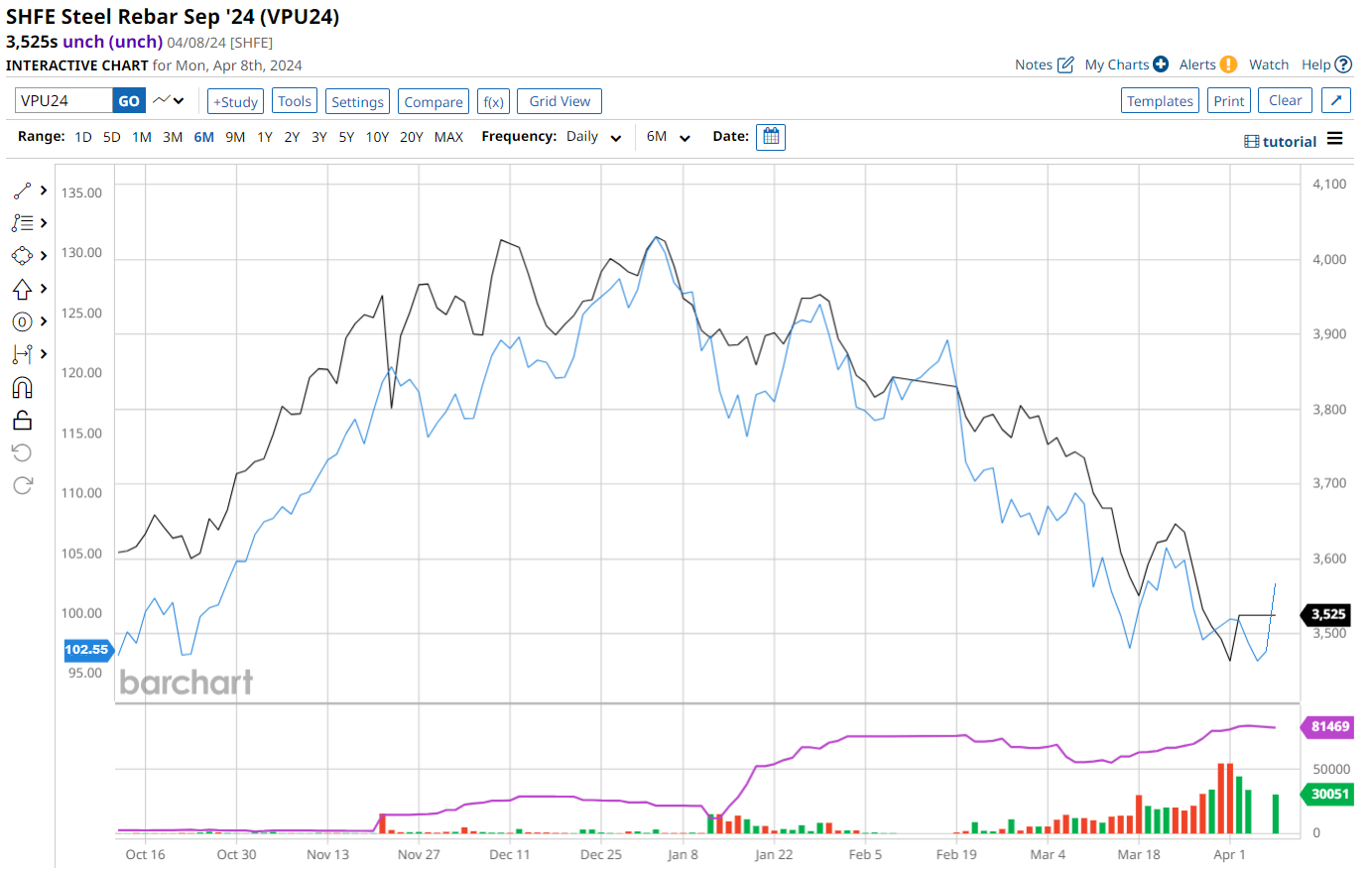
Task: Open the tutorial video link
Action: pos(1280,142)
